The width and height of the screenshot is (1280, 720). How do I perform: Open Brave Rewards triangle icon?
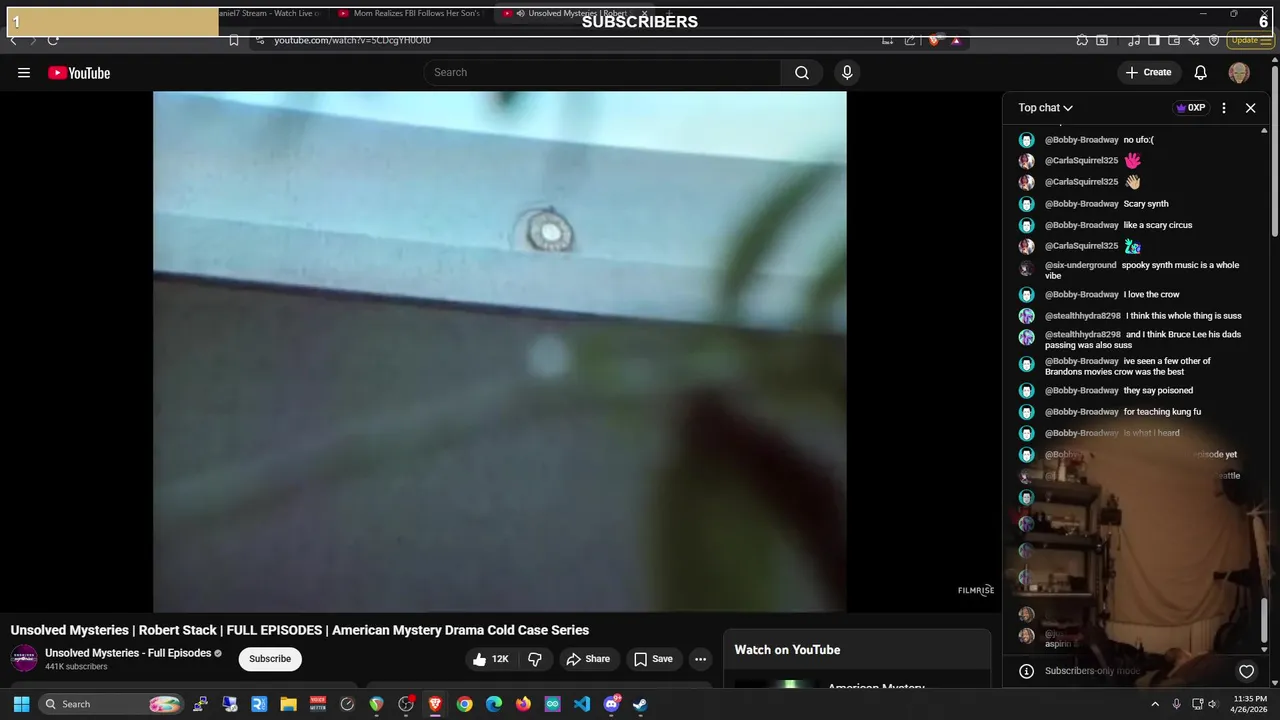[956, 40]
